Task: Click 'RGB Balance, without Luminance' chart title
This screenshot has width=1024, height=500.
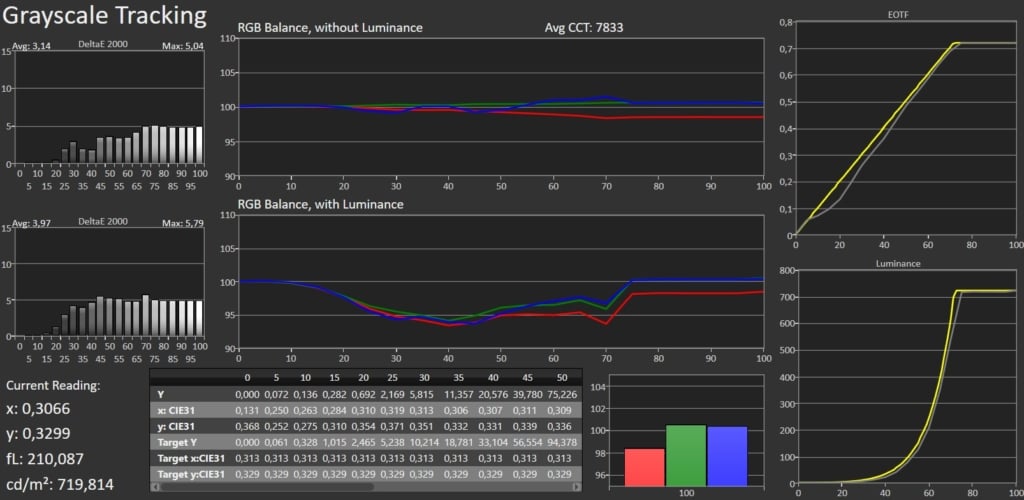Action: pyautogui.click(x=330, y=28)
